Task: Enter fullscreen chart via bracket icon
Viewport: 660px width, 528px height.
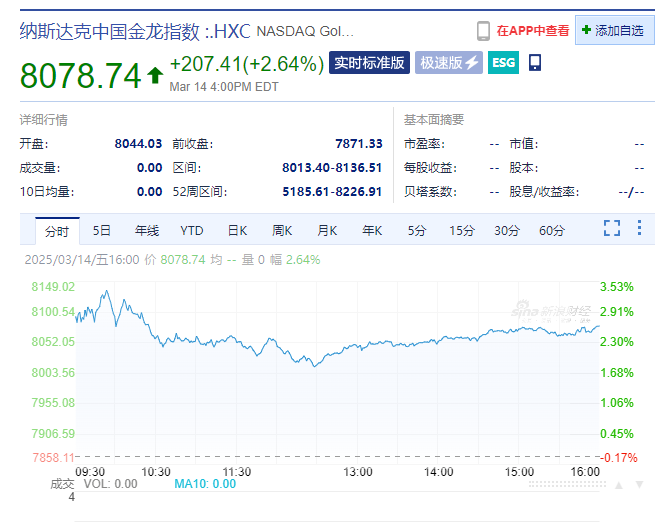Action: coord(612,229)
